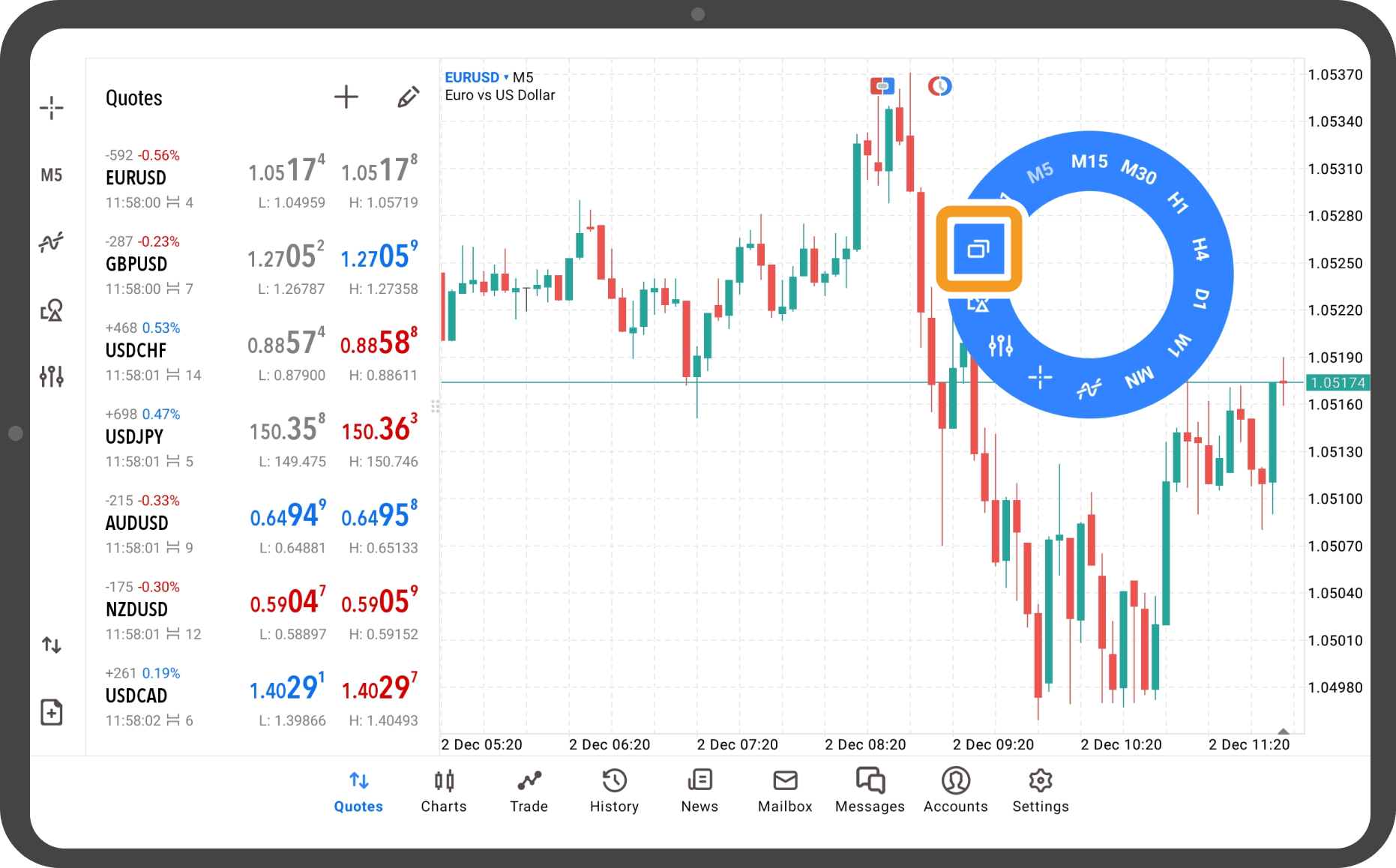Open indicators icon in left sidebar
The image size is (1396, 868).
[x=52, y=242]
